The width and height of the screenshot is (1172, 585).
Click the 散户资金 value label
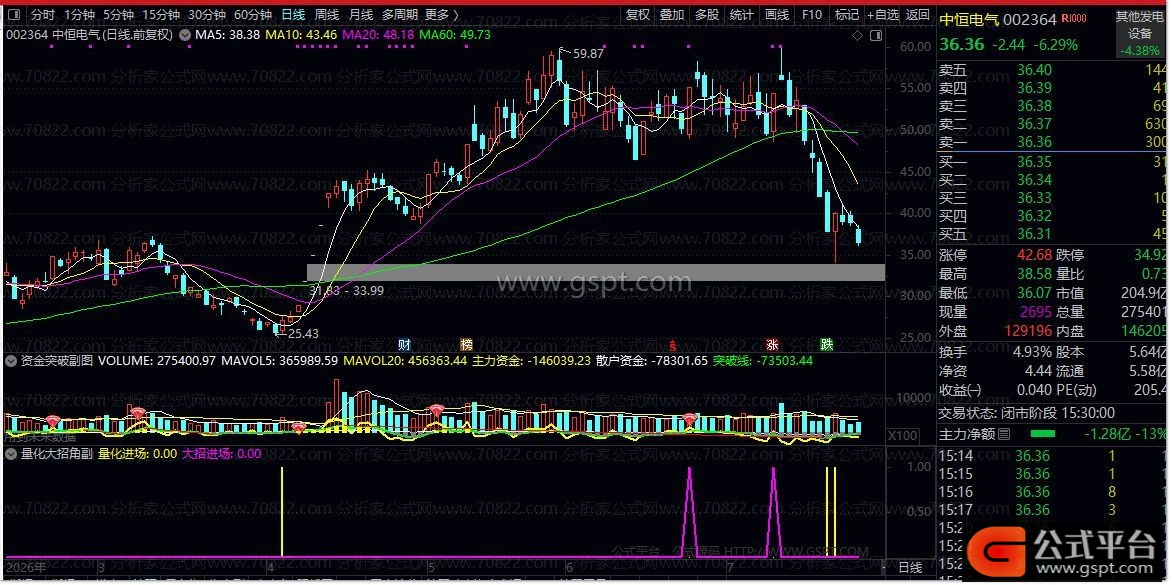click(x=651, y=361)
